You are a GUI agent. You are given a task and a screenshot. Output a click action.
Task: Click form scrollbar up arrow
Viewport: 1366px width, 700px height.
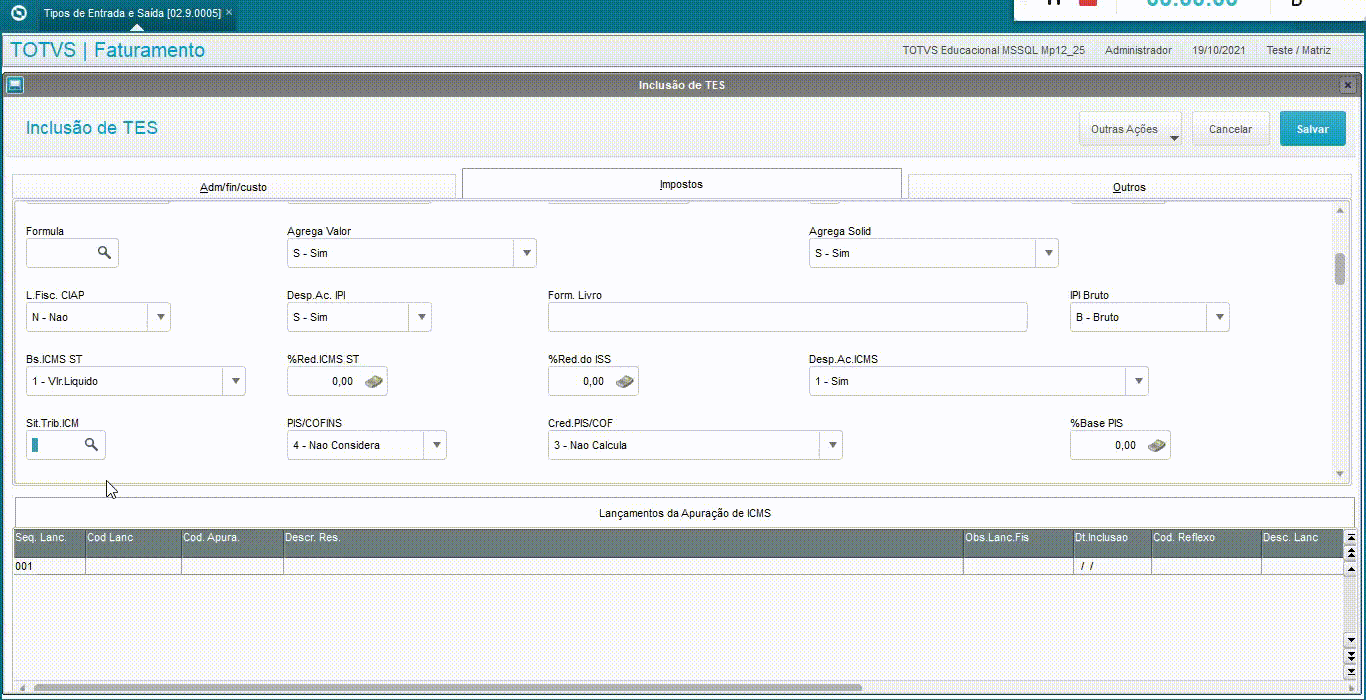pyautogui.click(x=1340, y=210)
